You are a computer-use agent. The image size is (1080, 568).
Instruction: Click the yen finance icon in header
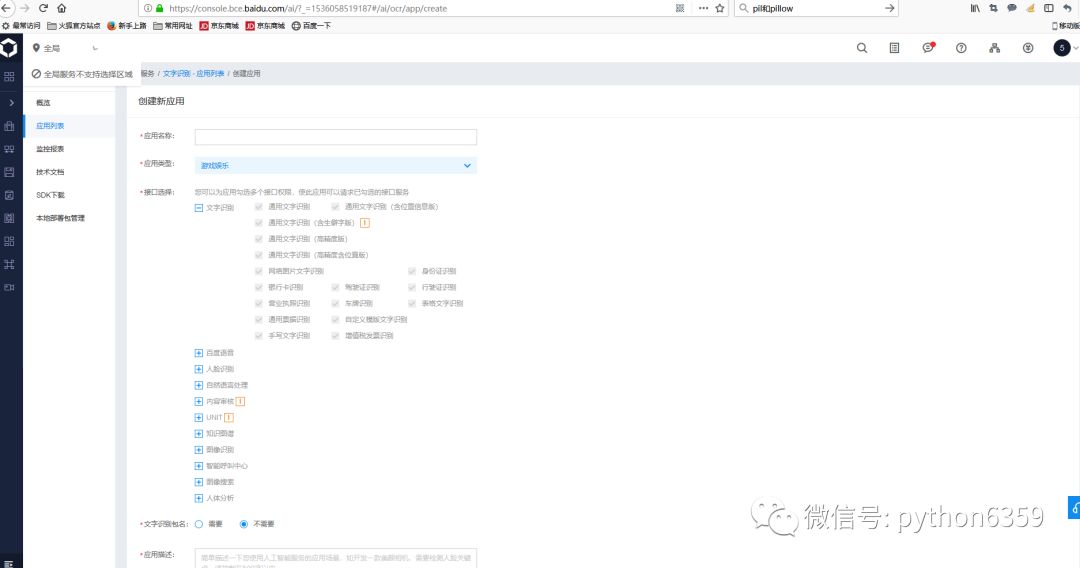(1028, 48)
